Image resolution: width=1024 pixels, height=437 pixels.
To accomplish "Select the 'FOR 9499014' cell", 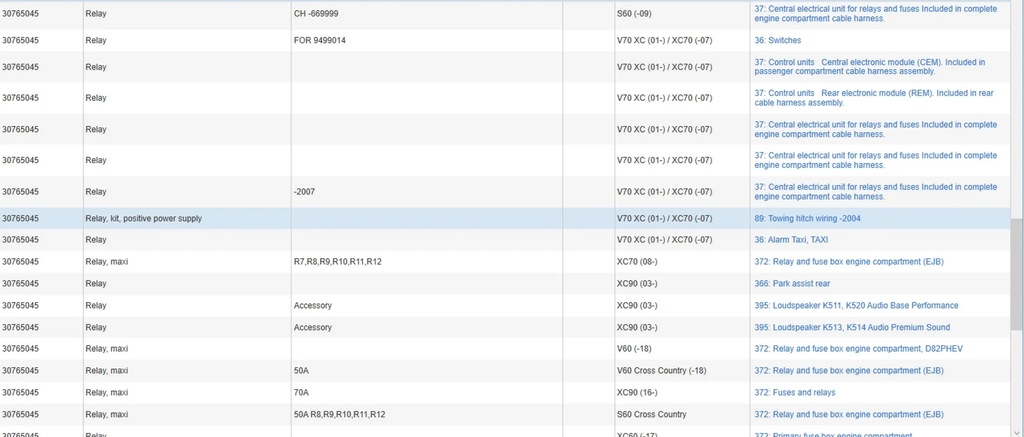I will [427, 40].
